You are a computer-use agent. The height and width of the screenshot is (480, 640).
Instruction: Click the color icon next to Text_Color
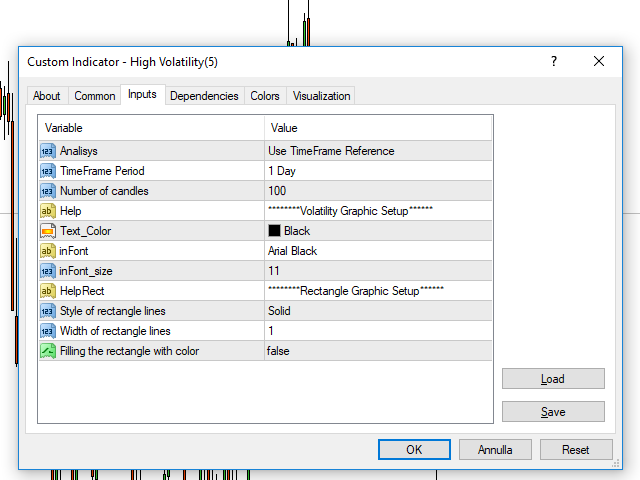click(x=47, y=231)
